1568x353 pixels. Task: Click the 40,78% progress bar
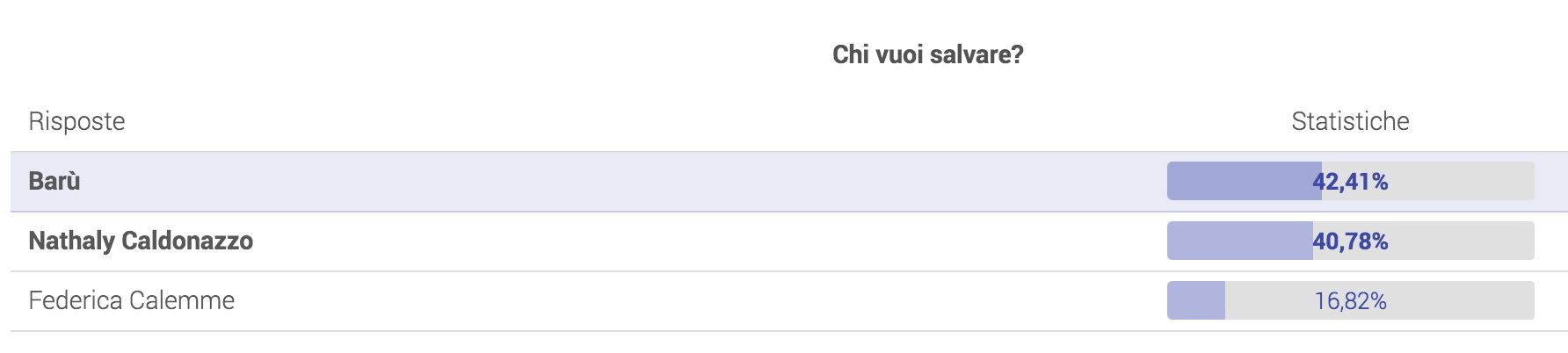pyautogui.click(x=1350, y=241)
